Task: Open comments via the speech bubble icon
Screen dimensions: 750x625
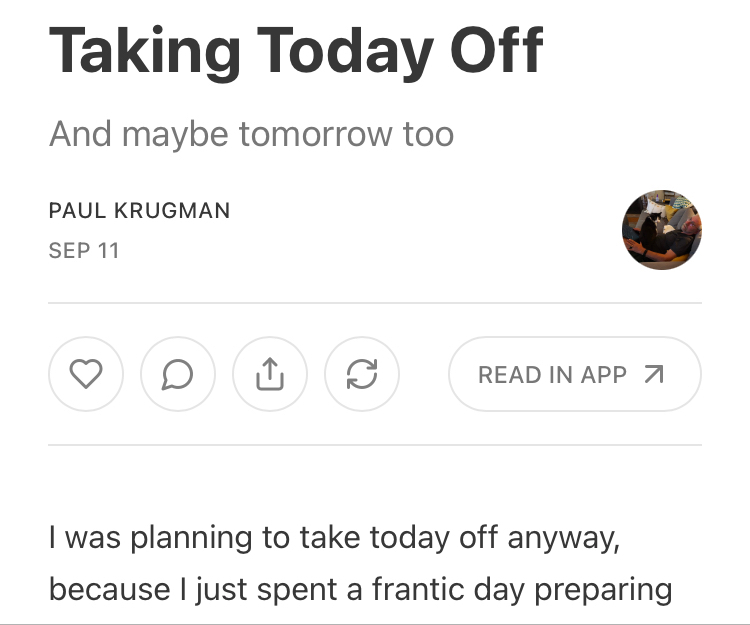Action: click(178, 374)
